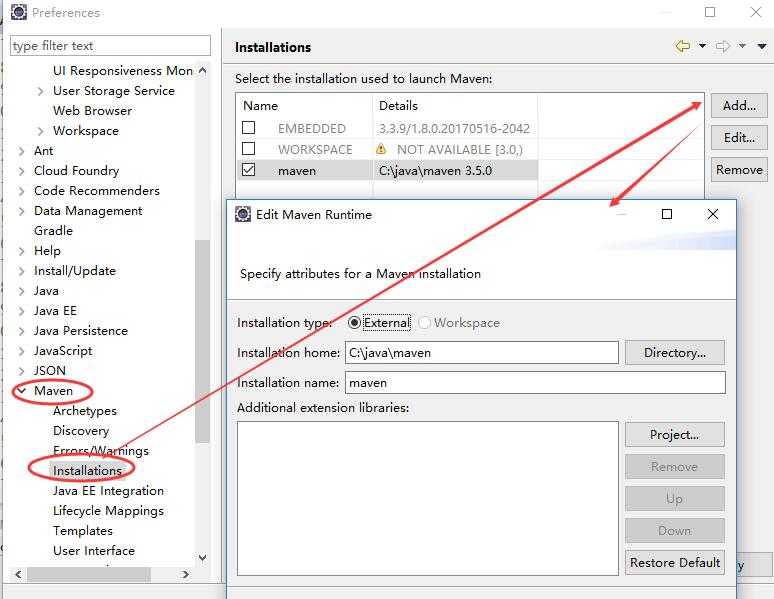Click the preferences tree vertical scrollbar thumb
Viewport: 774px width, 599px height.
click(202, 341)
